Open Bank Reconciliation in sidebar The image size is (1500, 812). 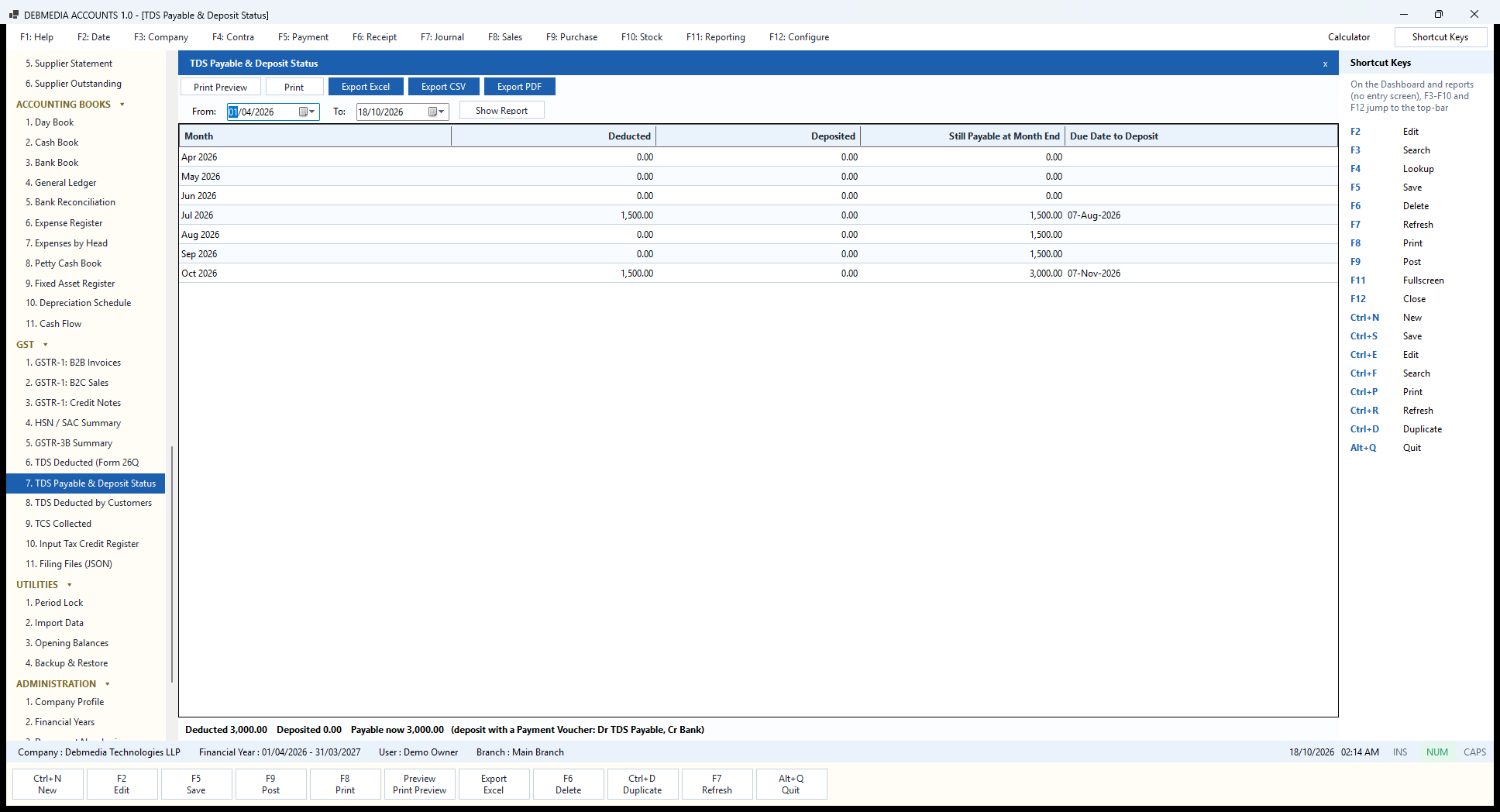[71, 202]
